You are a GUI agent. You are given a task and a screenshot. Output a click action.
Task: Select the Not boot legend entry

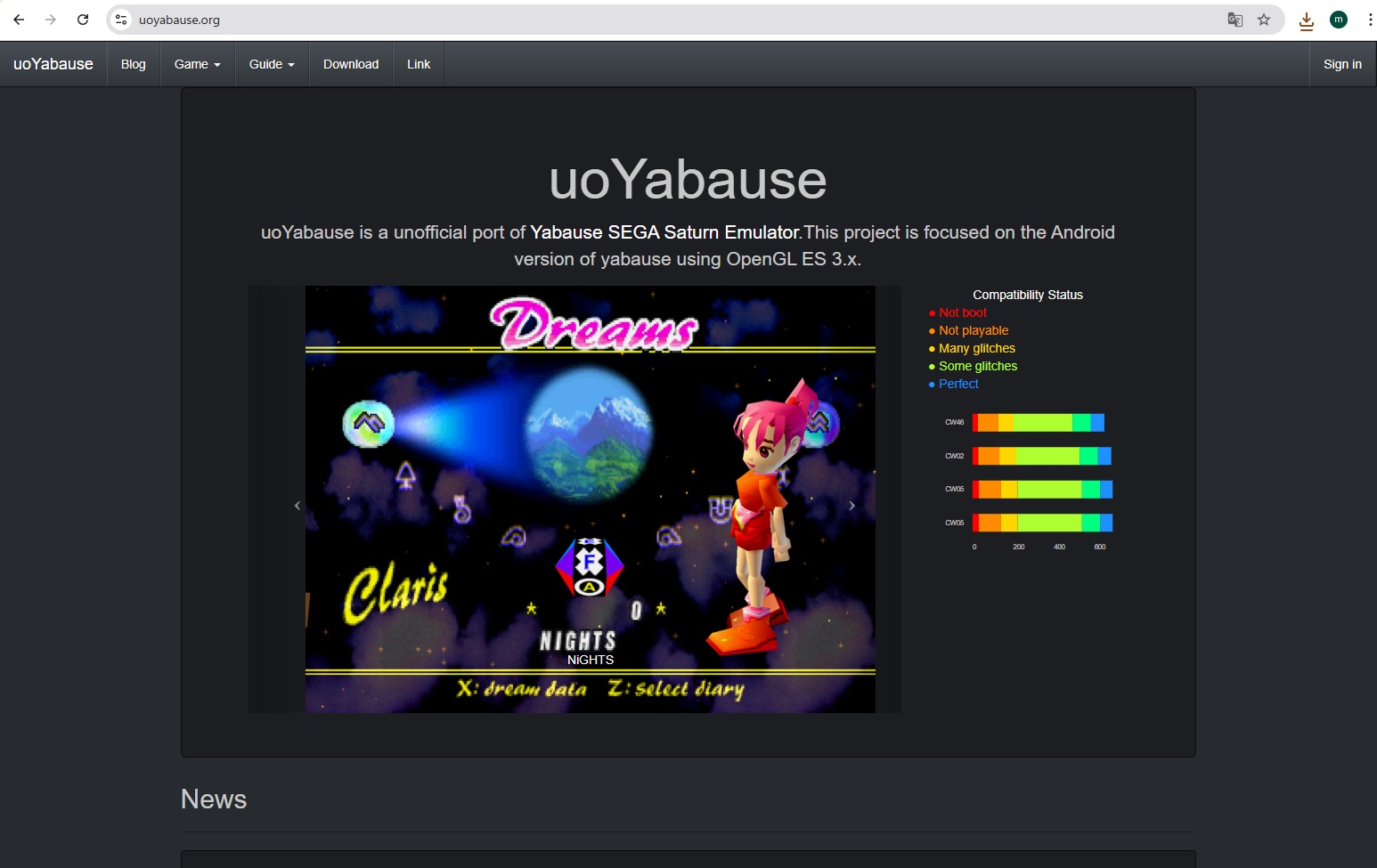(958, 313)
